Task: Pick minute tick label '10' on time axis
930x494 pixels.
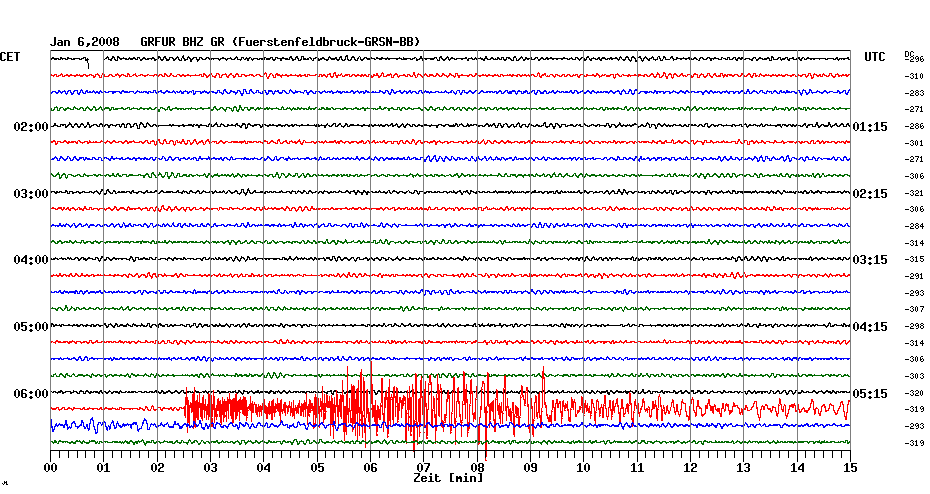Action: pyautogui.click(x=584, y=468)
